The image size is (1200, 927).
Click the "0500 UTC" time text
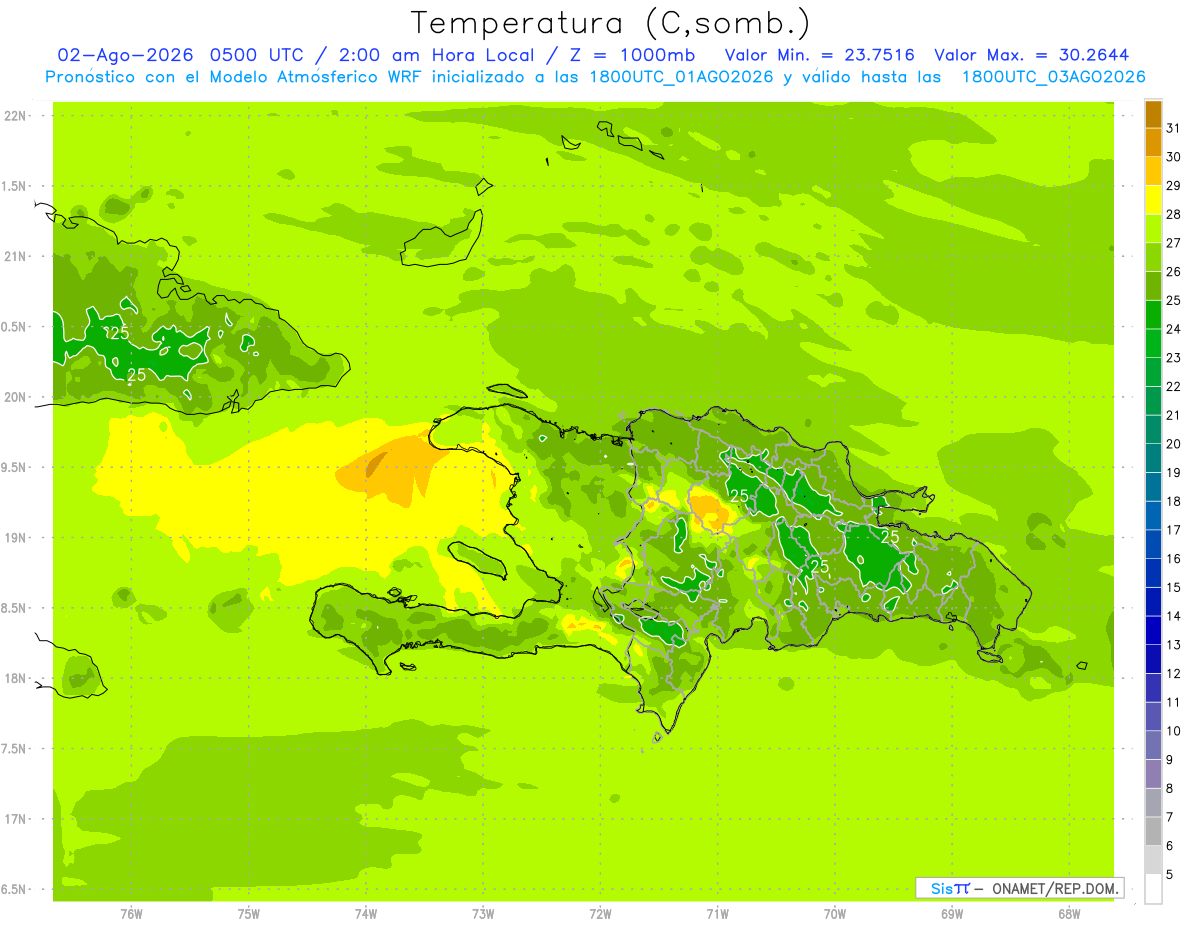point(258,55)
